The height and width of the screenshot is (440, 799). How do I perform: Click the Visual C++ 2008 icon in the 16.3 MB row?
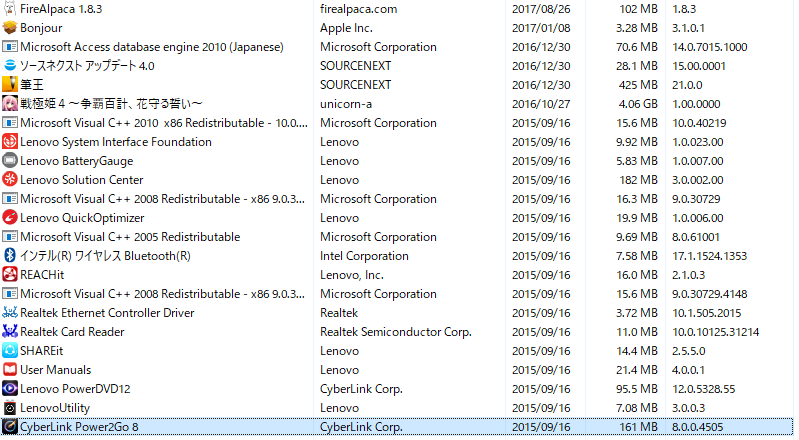click(x=10, y=199)
